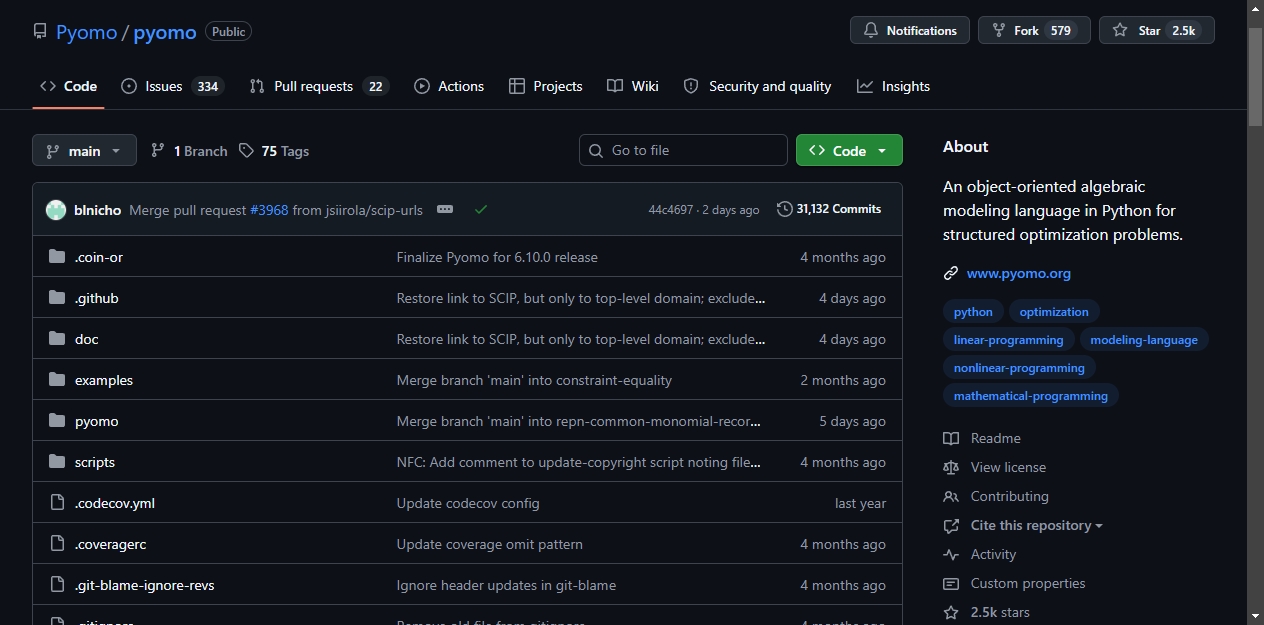The width and height of the screenshot is (1264, 625).
Task: Select the linear-programming topic tag
Action: [1008, 340]
